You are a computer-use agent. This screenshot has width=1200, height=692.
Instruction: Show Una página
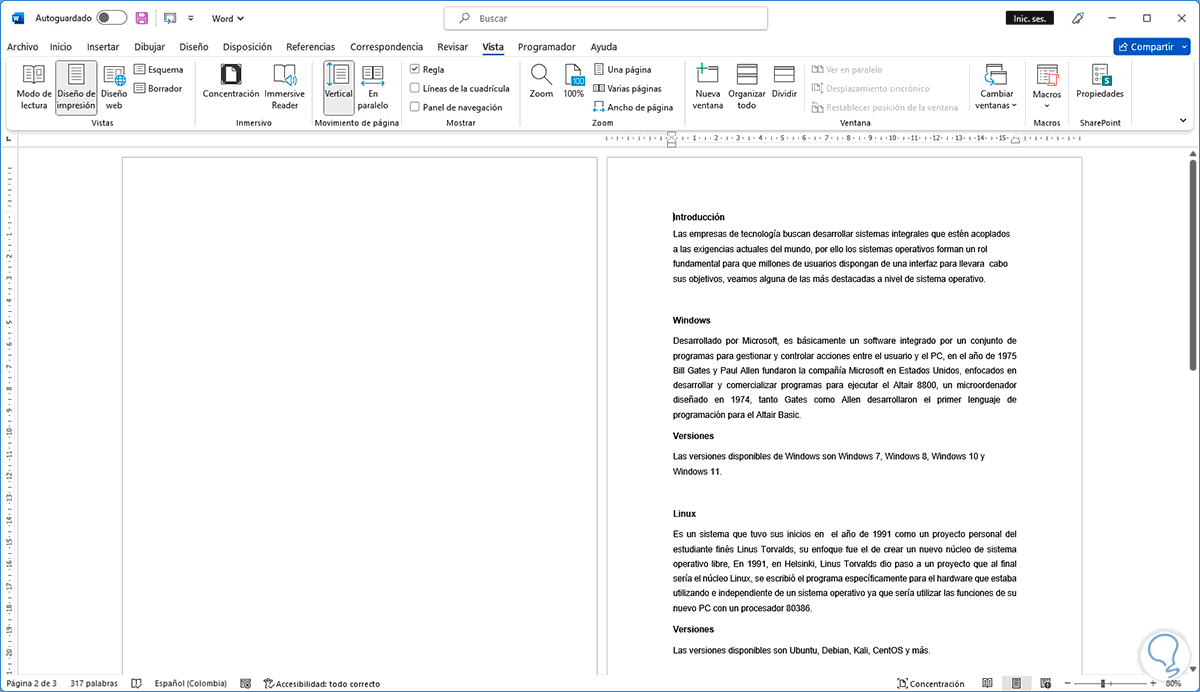622,70
